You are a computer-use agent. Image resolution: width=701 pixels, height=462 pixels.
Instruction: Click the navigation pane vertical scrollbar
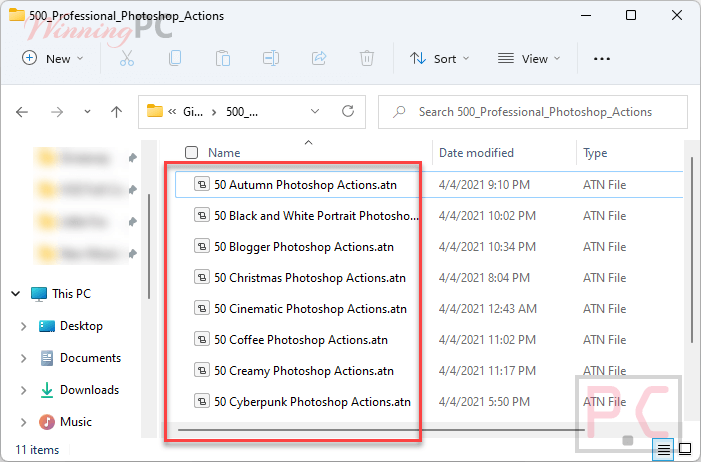[x=149, y=246]
